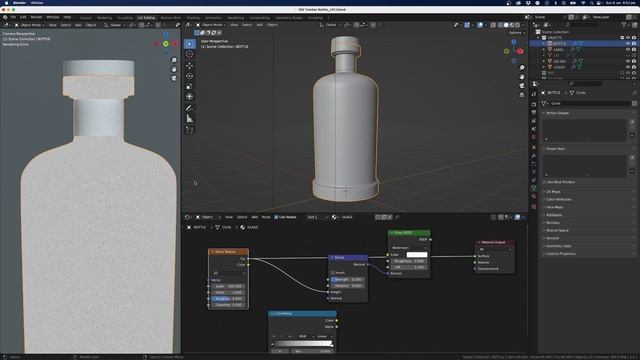The width and height of the screenshot is (640, 360).
Task: Enable rendered viewport shading mode
Action: coord(517,25)
